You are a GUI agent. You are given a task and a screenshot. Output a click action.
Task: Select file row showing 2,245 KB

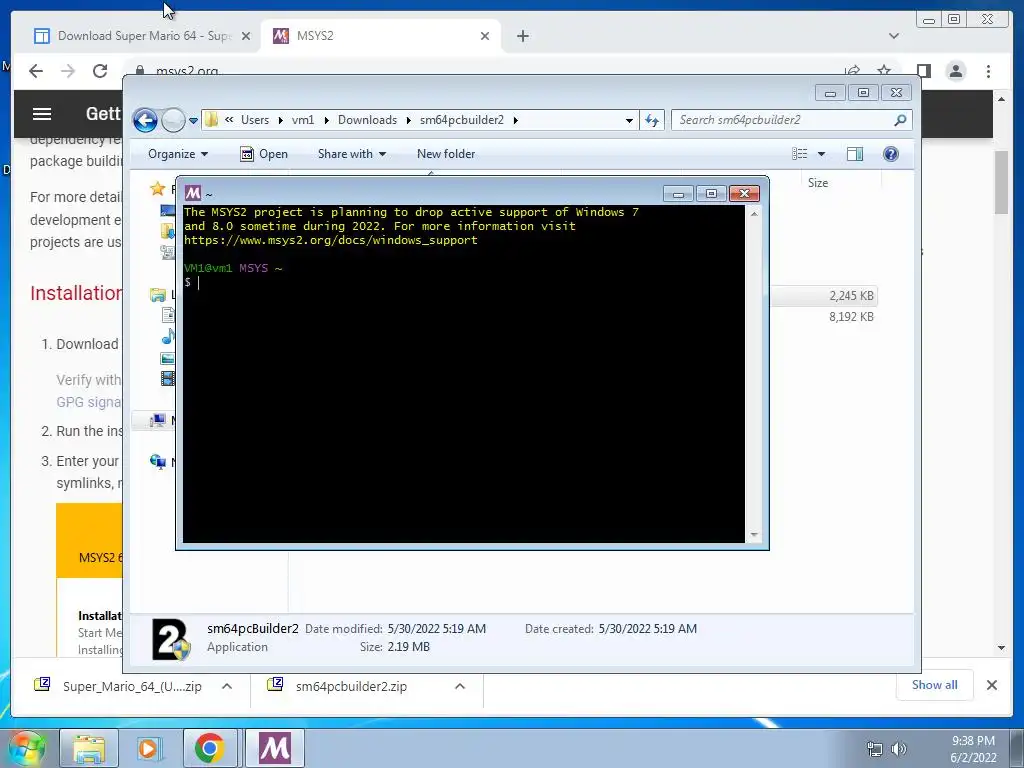[x=824, y=296]
